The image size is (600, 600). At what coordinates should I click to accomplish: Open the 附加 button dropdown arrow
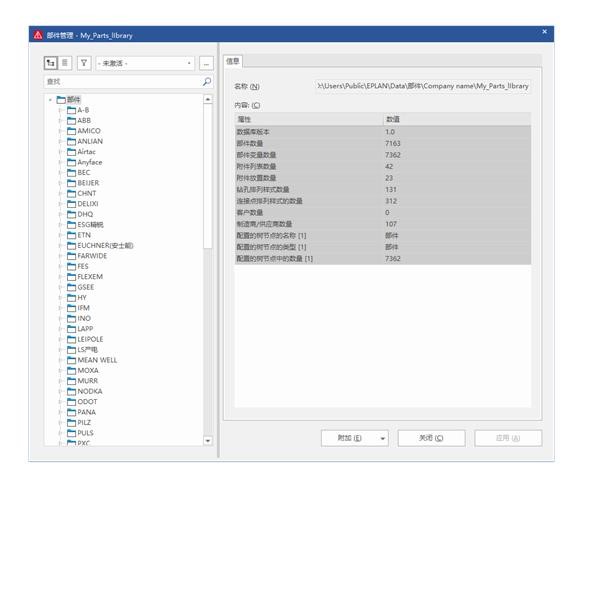[x=383, y=439]
